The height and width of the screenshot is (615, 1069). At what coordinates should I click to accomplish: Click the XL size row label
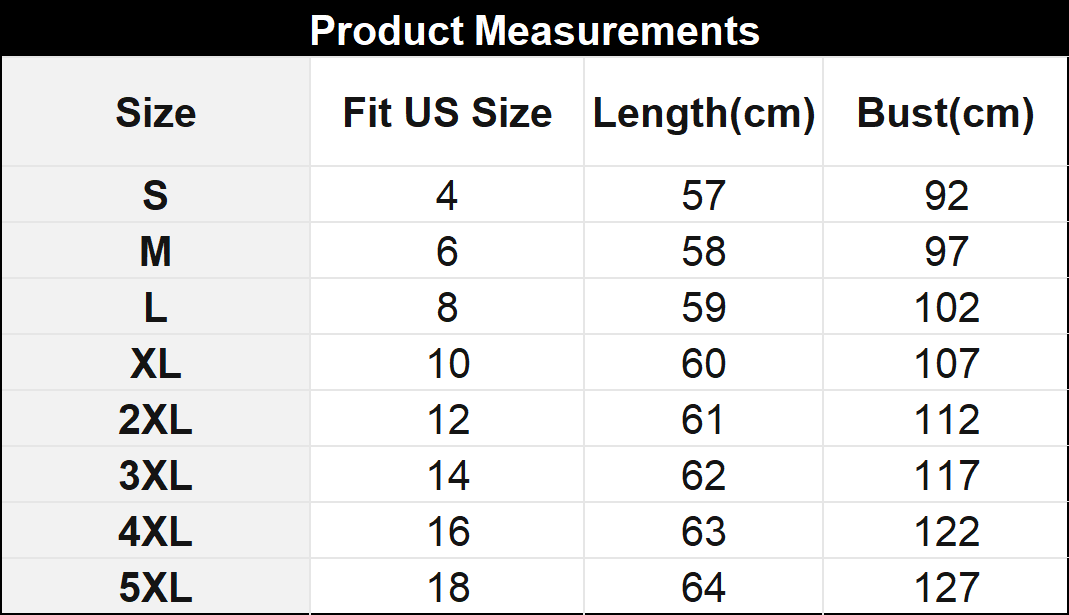click(155, 364)
